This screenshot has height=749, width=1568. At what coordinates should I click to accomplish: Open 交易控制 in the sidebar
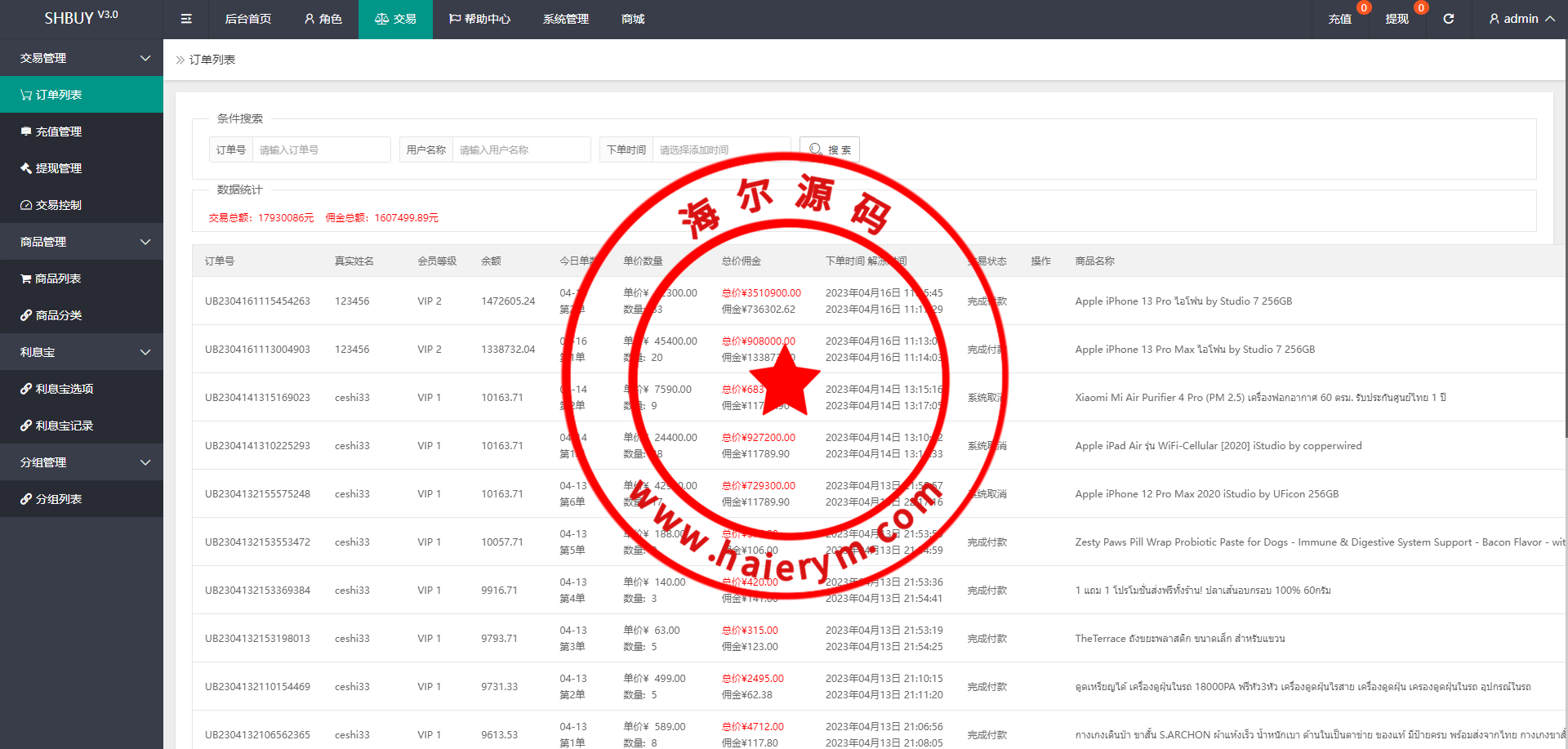coord(58,205)
